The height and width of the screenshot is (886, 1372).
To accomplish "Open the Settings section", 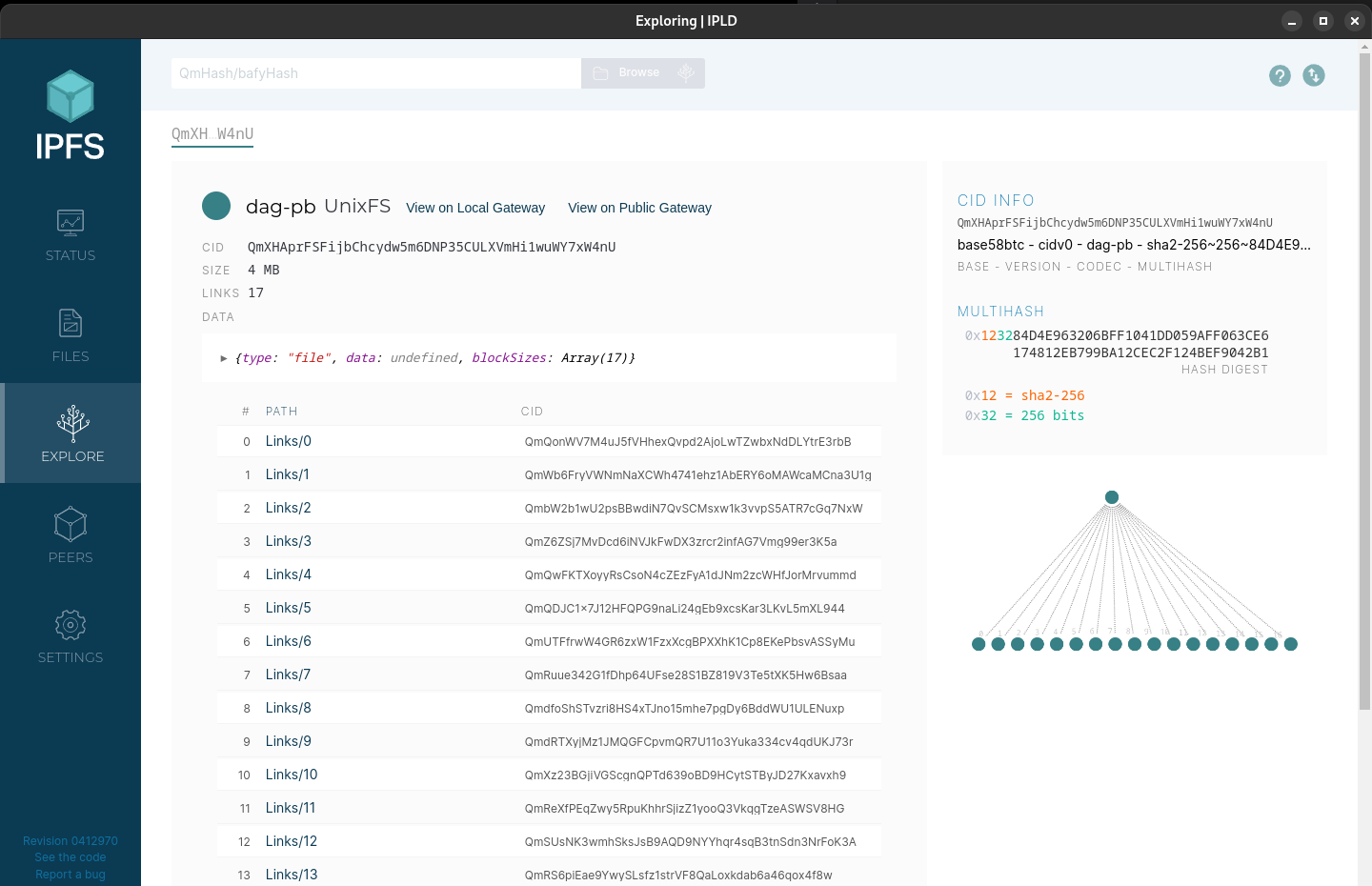I will (x=71, y=636).
